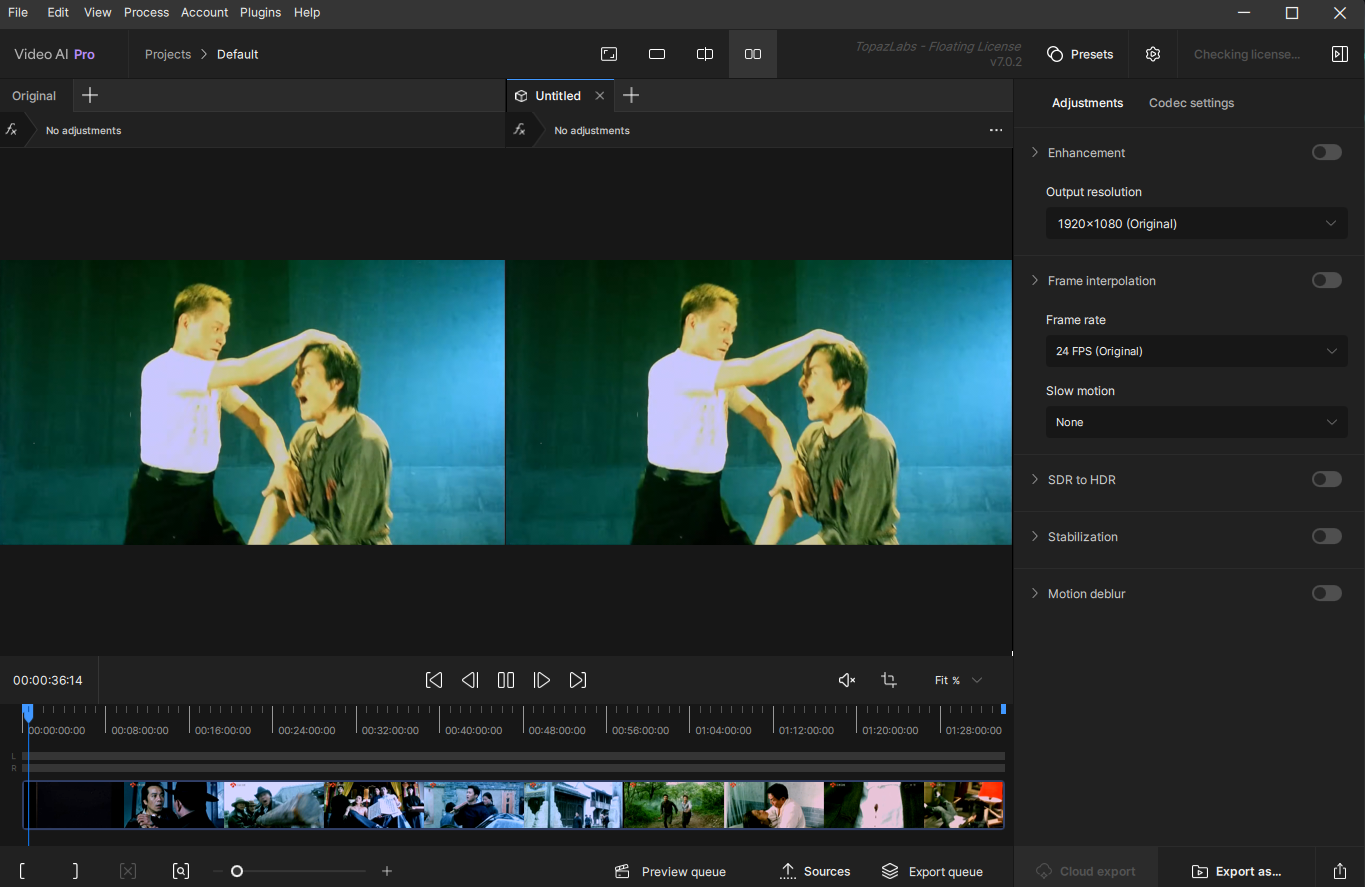Select the side-by-side view layout icon
The height and width of the screenshot is (887, 1365).
click(753, 54)
